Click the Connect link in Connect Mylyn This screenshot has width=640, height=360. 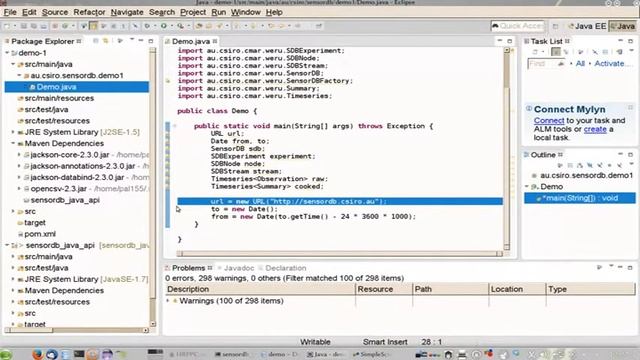click(x=549, y=121)
